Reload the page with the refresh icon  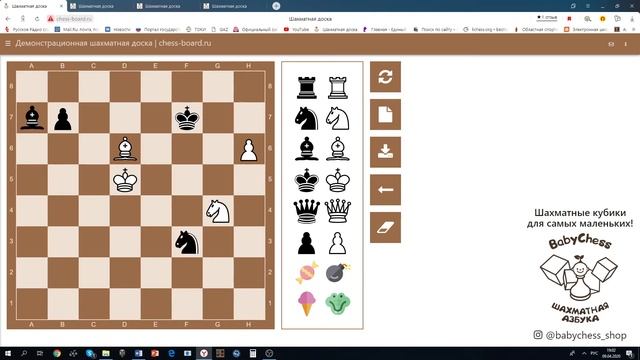(37, 19)
